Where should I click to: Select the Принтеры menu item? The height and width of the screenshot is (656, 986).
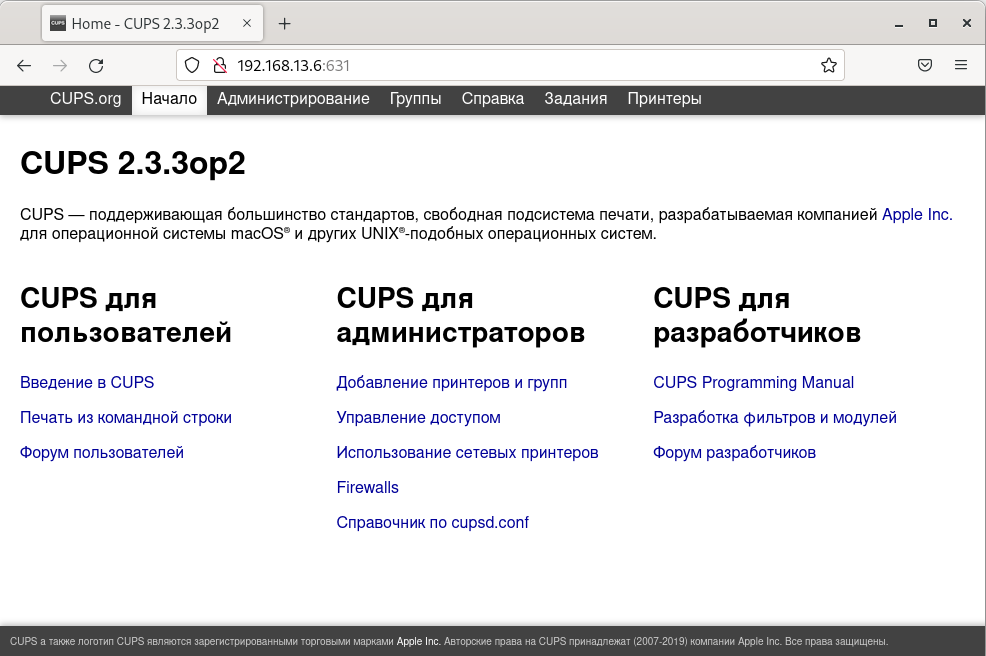click(664, 98)
